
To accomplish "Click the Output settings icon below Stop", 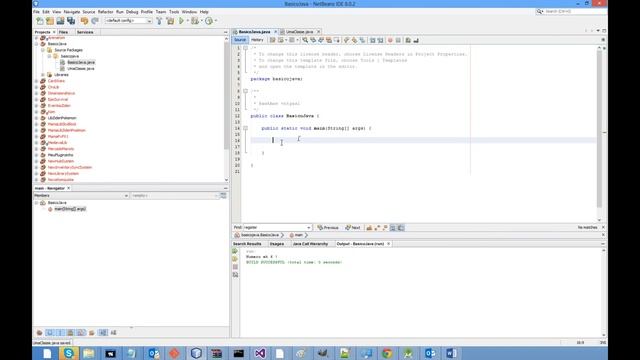I will coord(235,275).
